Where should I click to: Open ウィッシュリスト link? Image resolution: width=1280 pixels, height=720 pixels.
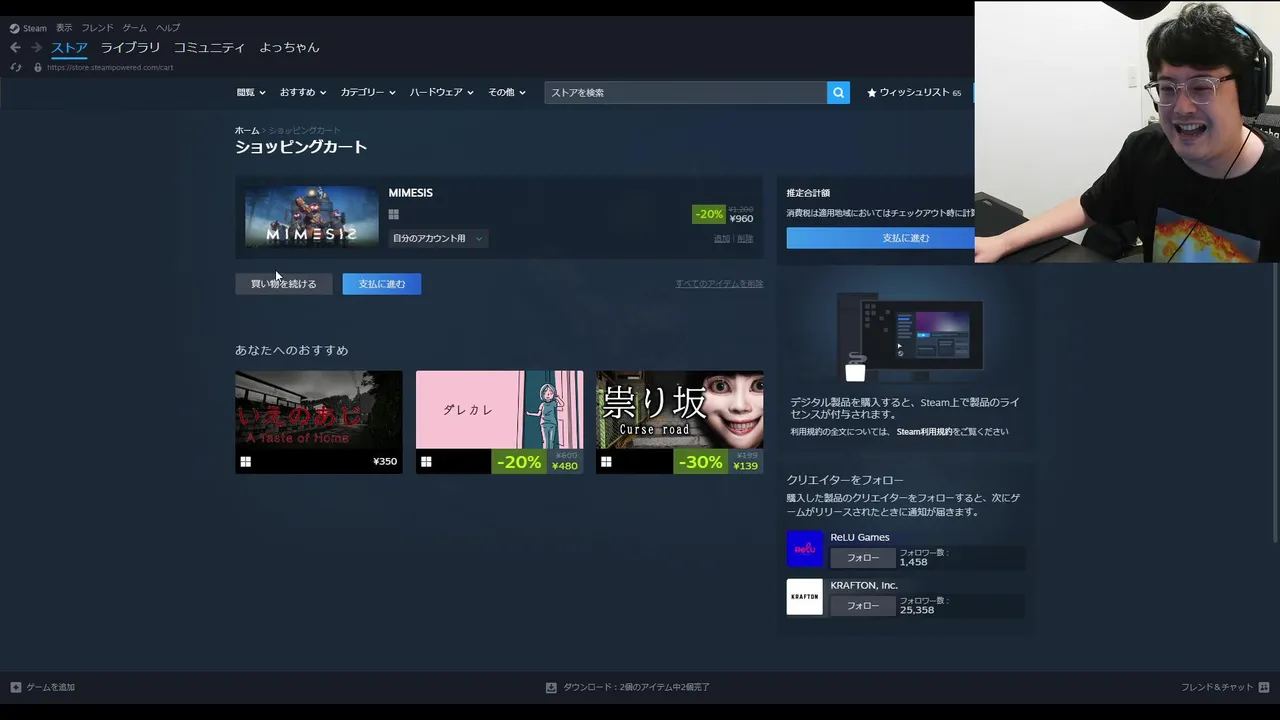pos(914,92)
